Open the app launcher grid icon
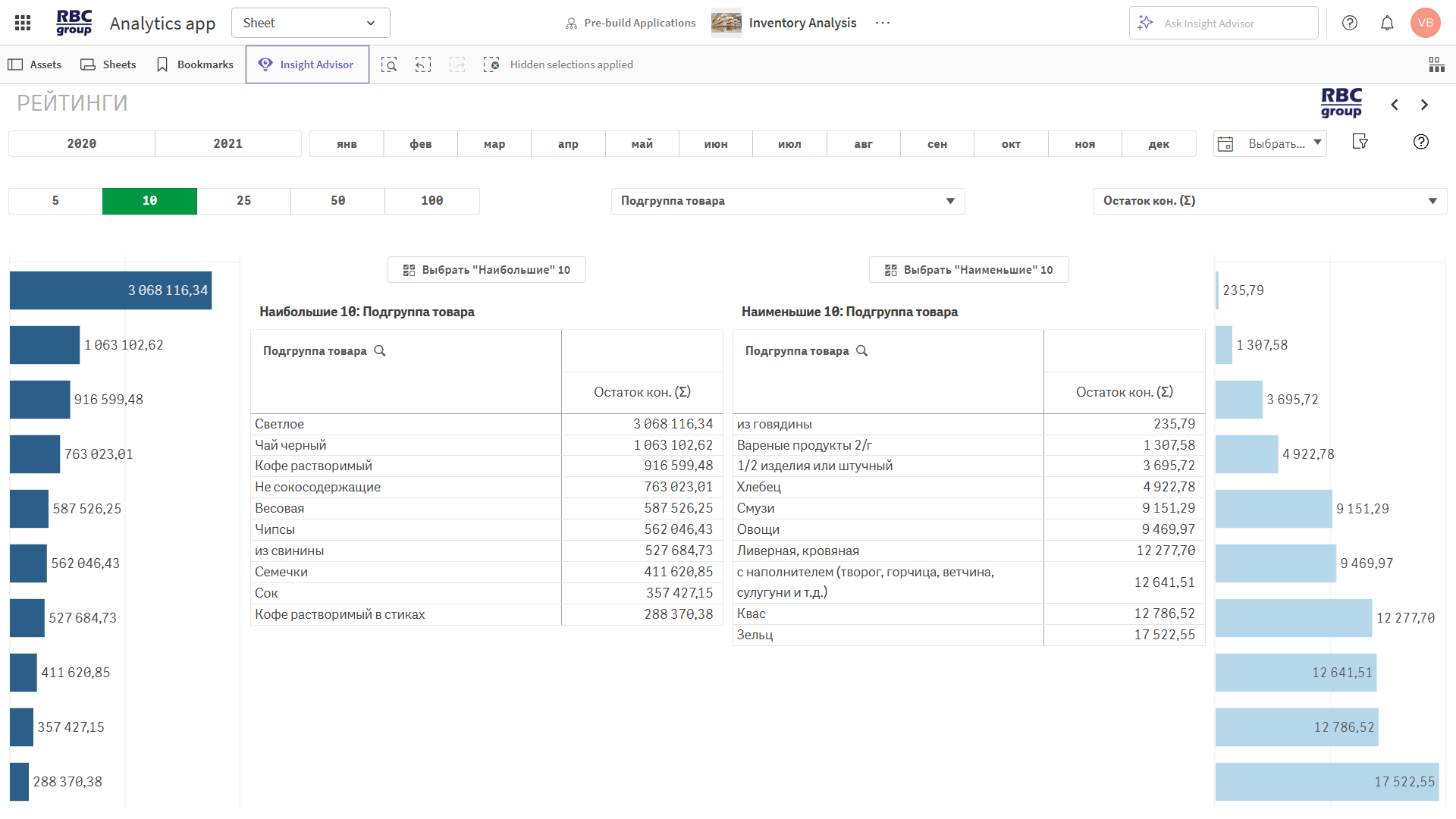Viewport: 1456px width, 819px height. click(23, 23)
